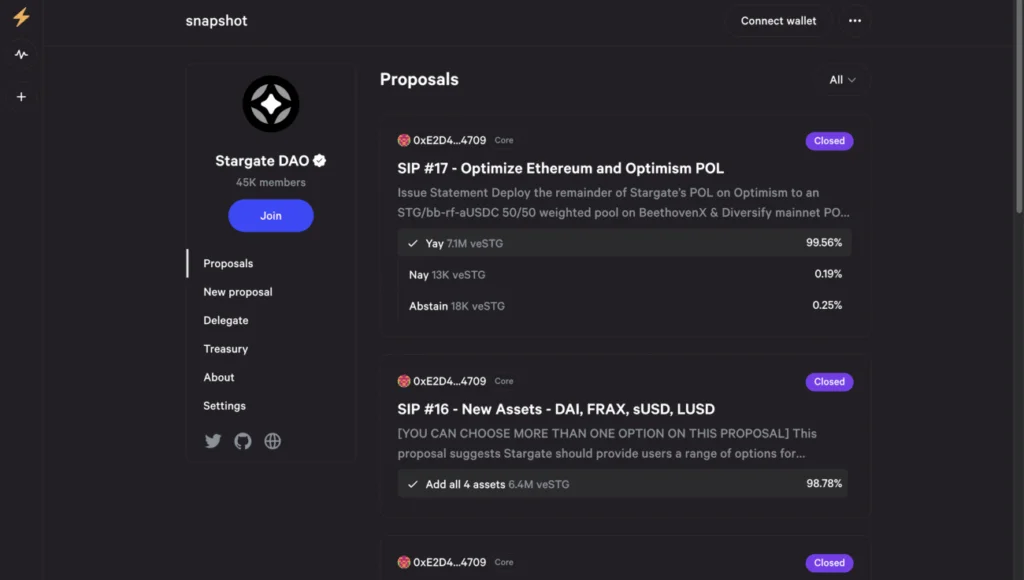Click the plus icon in left sidebar
1024x580 pixels.
(x=21, y=97)
